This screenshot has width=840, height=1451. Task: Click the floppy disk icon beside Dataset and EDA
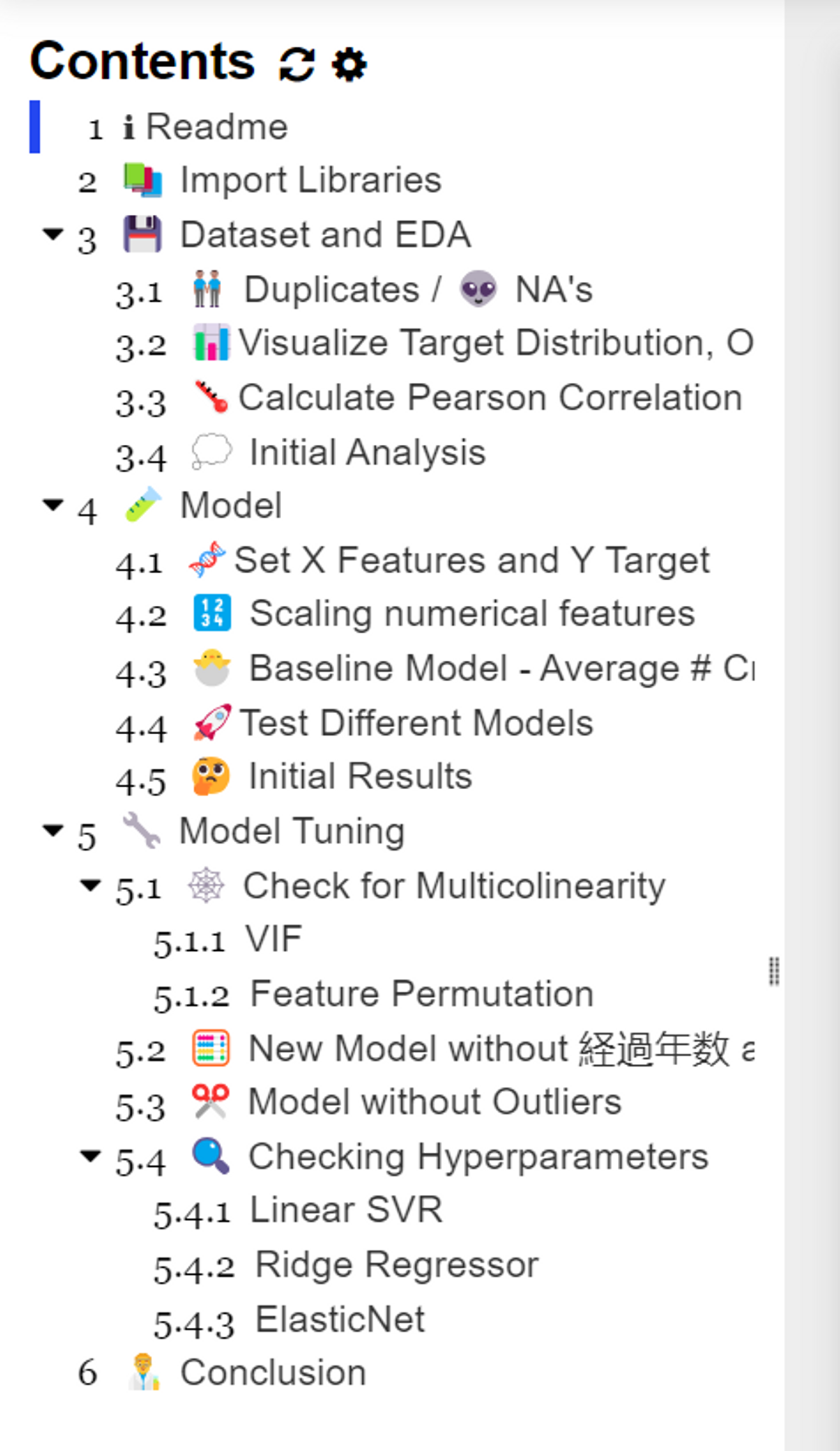(x=142, y=235)
